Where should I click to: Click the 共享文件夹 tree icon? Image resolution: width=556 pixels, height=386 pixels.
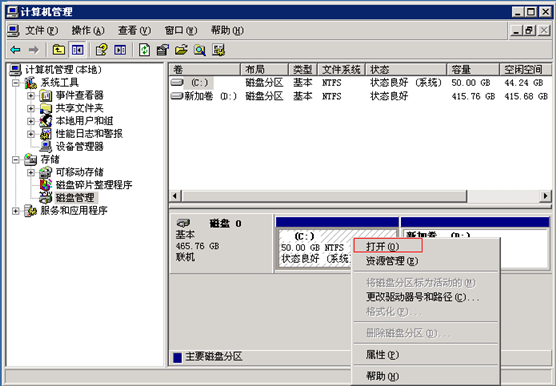coord(46,108)
